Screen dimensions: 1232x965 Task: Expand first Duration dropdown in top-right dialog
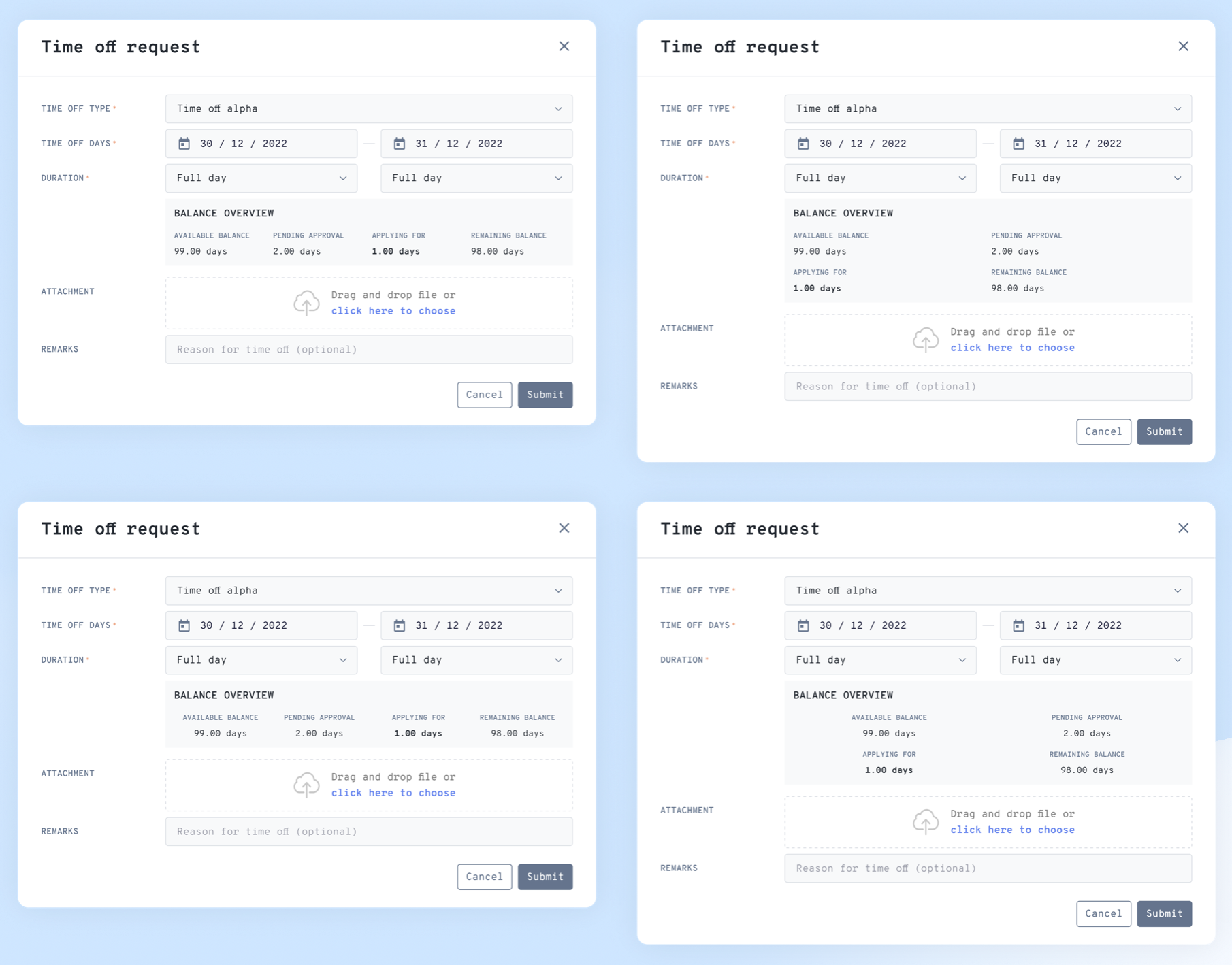click(880, 178)
